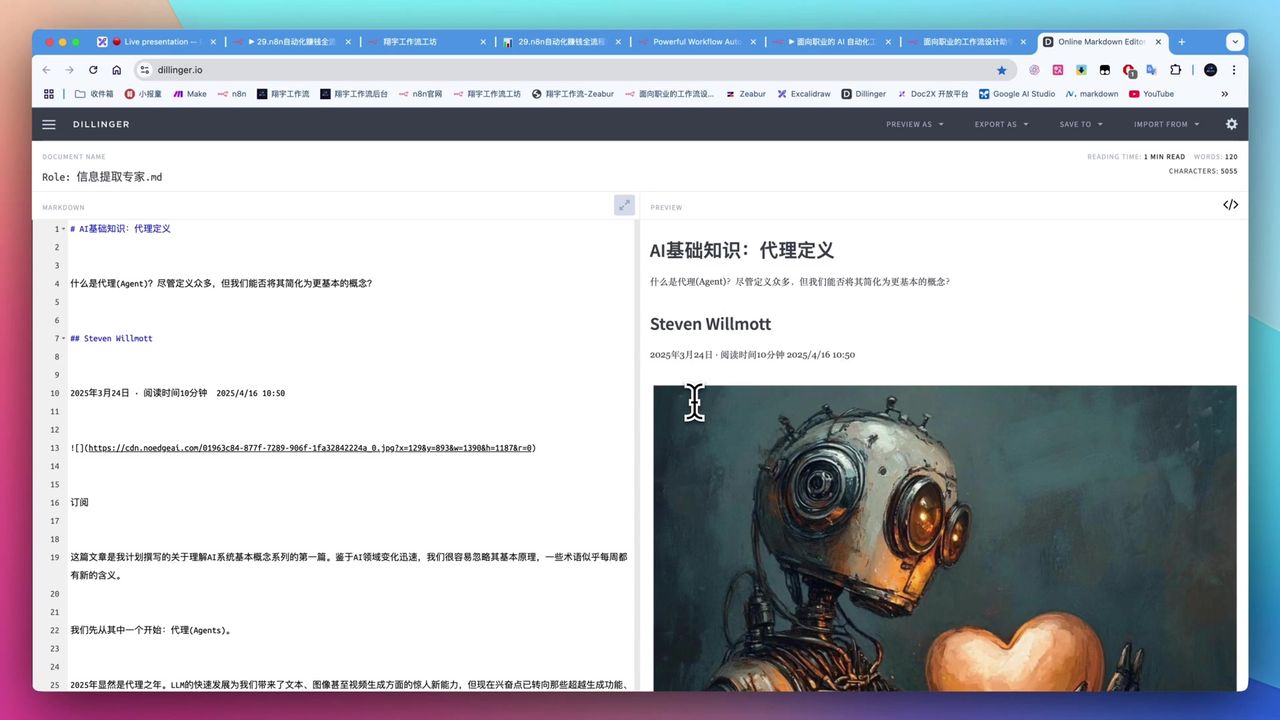Click the bookmark star in address bar

tap(1003, 70)
